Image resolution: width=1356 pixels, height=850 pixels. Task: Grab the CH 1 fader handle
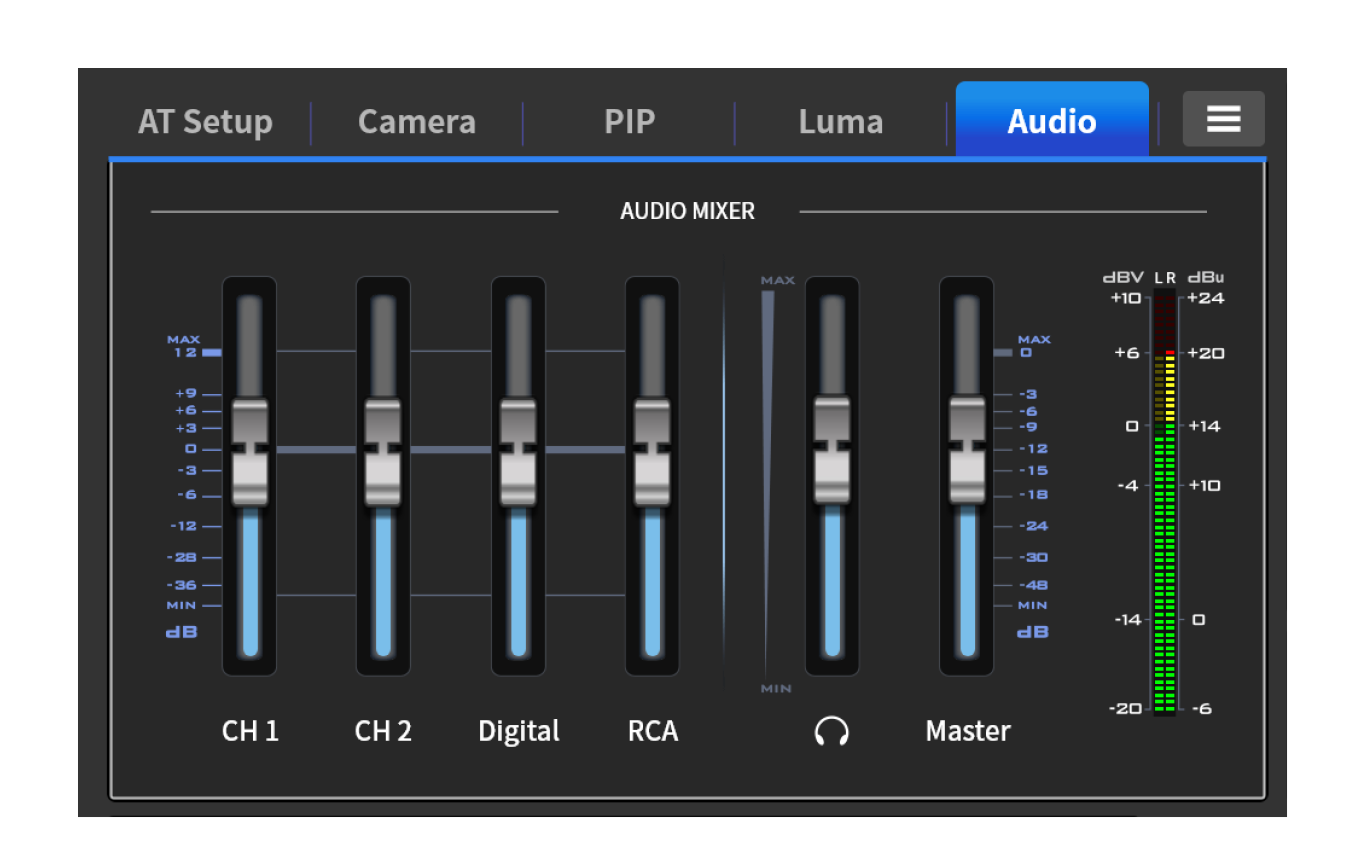point(250,452)
